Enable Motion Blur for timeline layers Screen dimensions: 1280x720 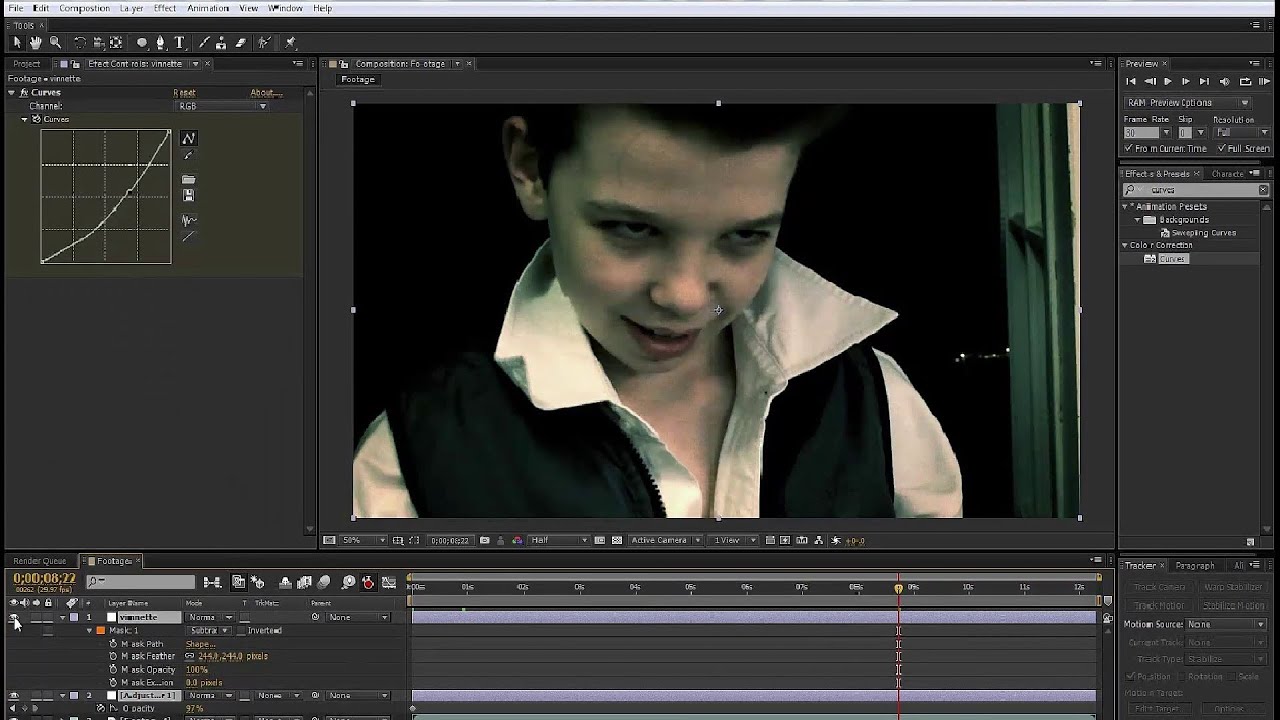[x=324, y=582]
